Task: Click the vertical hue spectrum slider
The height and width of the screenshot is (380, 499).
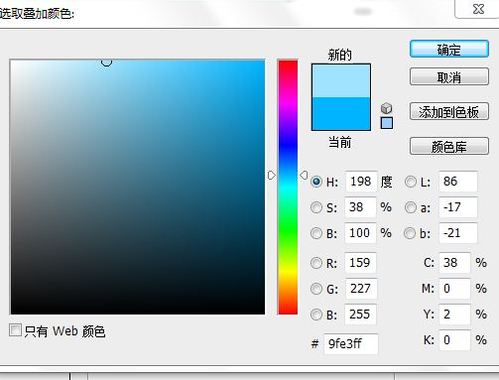Action: (288, 187)
